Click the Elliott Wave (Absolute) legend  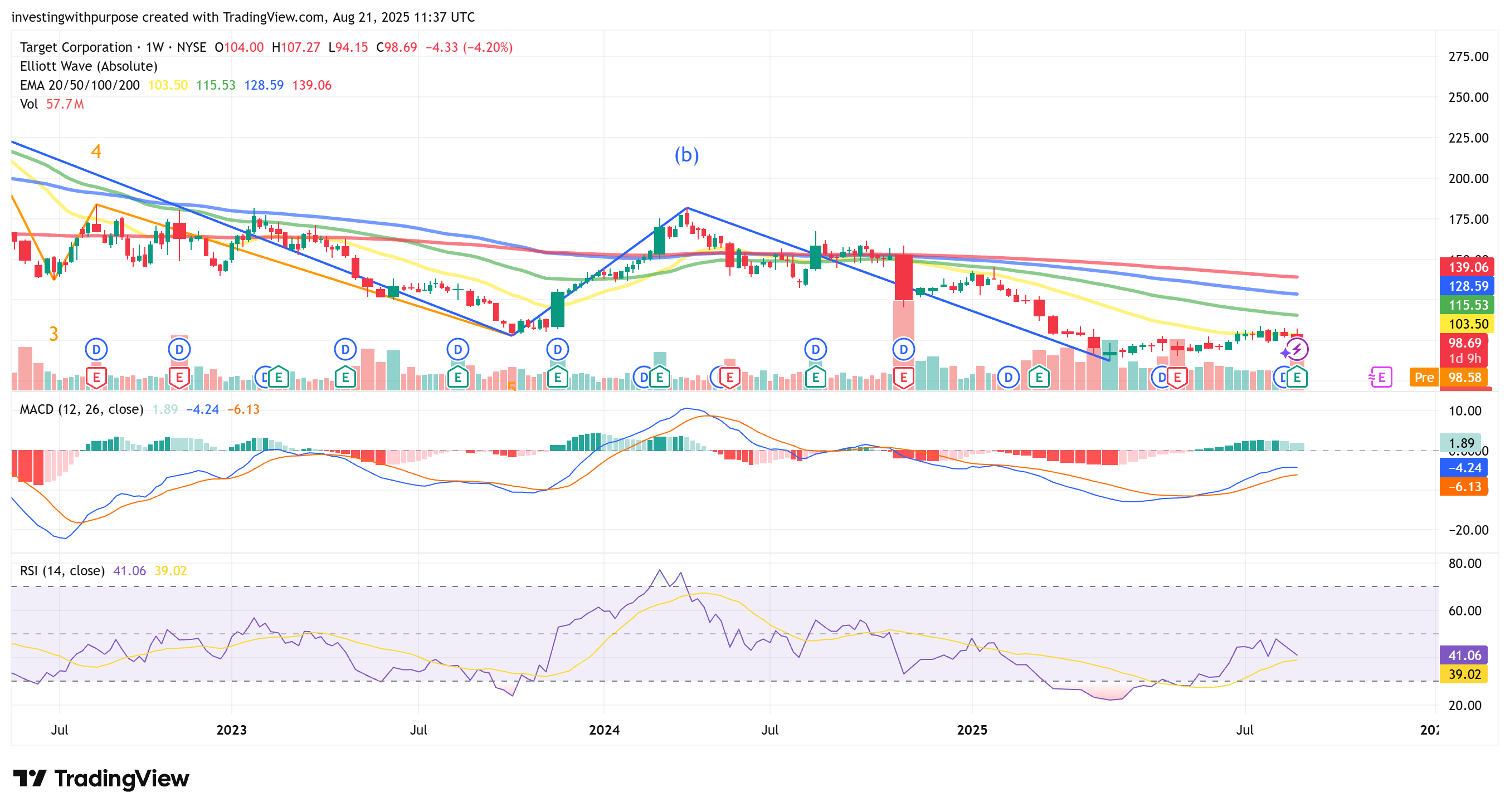(89, 66)
